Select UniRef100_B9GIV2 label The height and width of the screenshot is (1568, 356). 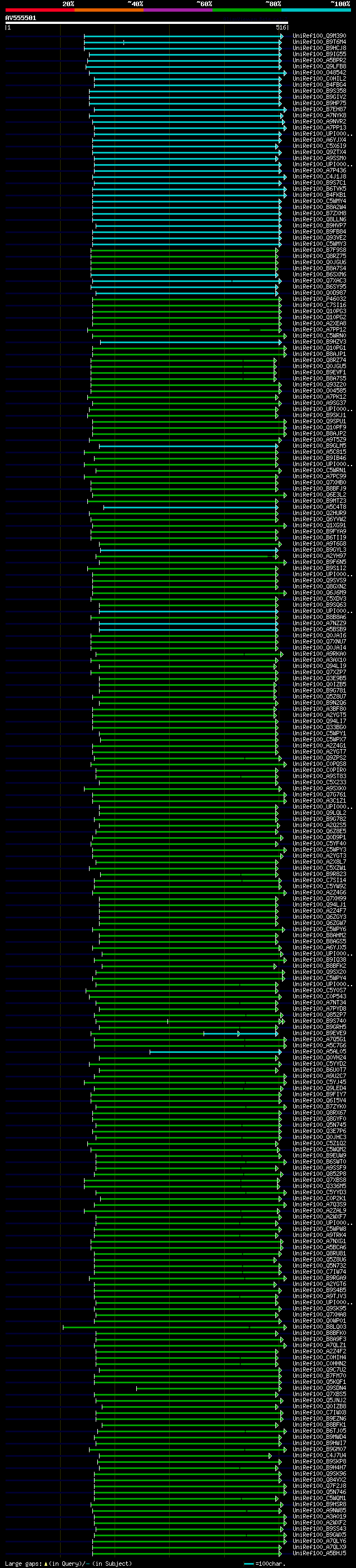click(319, 97)
